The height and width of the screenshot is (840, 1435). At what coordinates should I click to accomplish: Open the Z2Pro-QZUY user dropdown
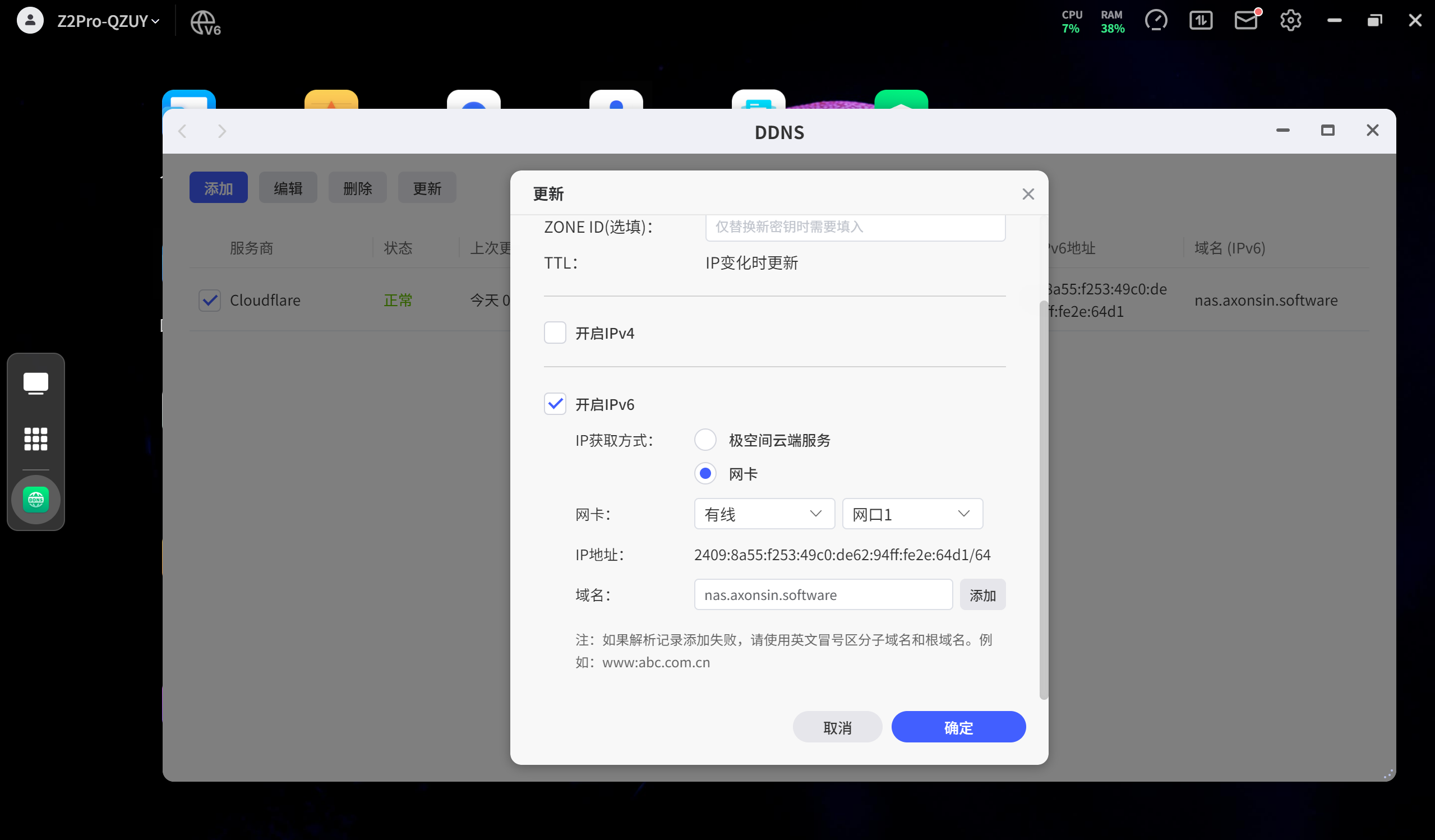108,21
